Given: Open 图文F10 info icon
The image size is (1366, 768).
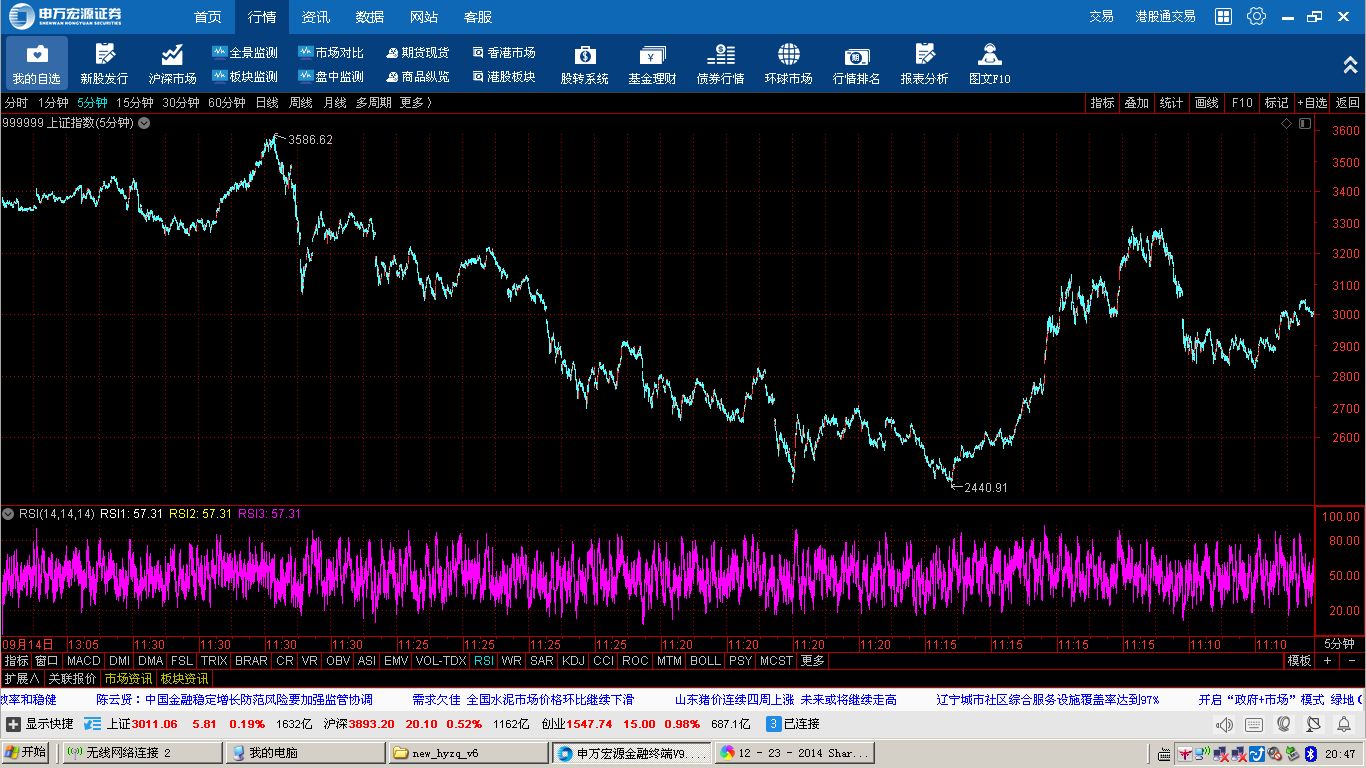Looking at the screenshot, I should tap(990, 63).
